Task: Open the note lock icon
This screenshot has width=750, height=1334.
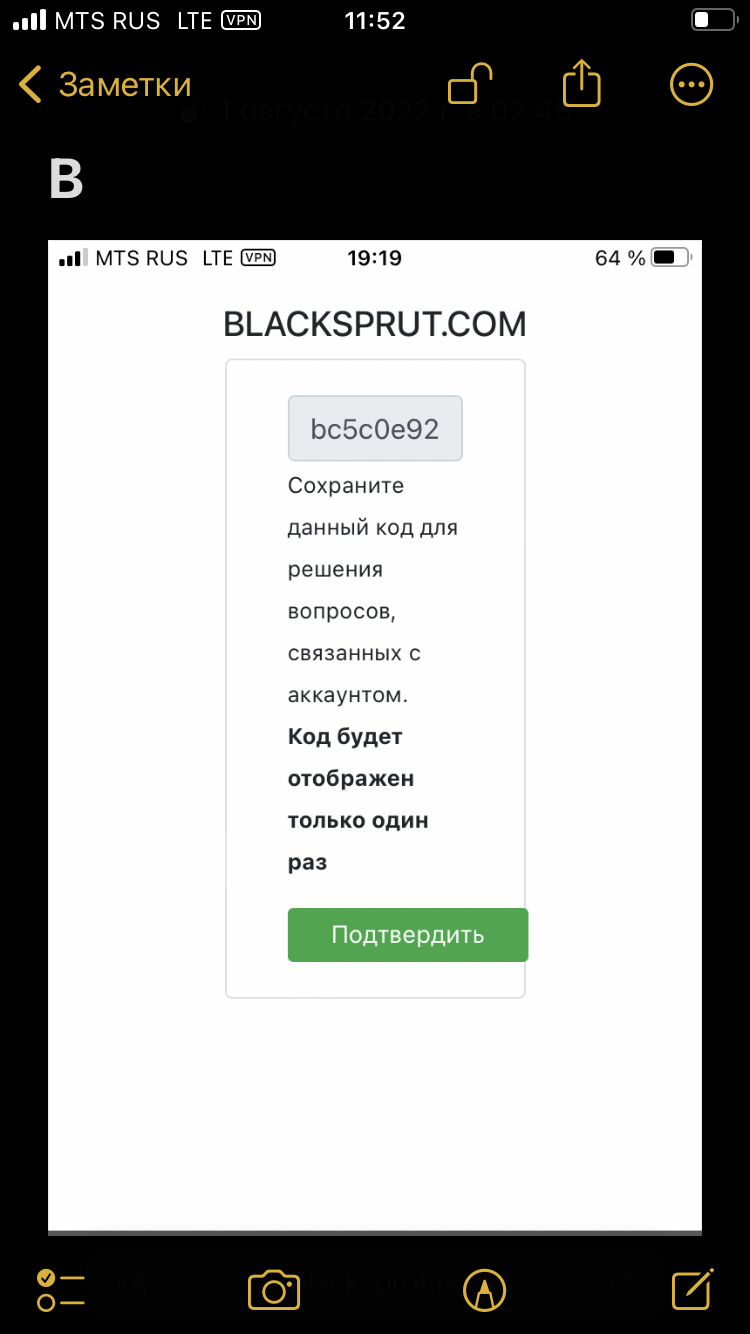Action: (470, 84)
